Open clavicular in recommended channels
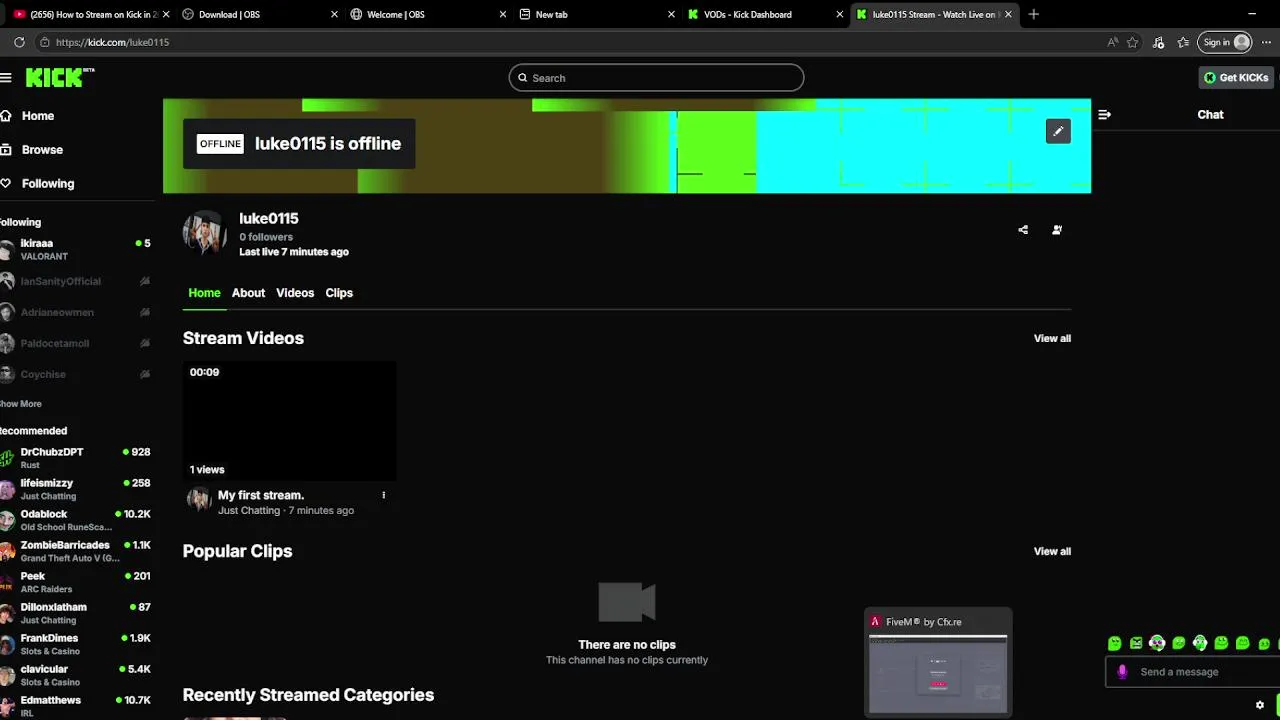Screen dimensions: 1280x720 click(75, 675)
